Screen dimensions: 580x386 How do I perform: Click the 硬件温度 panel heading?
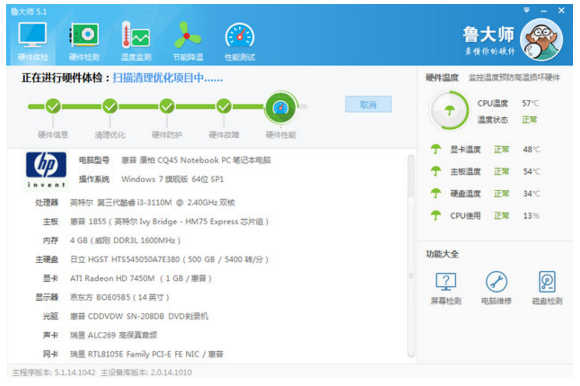(x=442, y=77)
